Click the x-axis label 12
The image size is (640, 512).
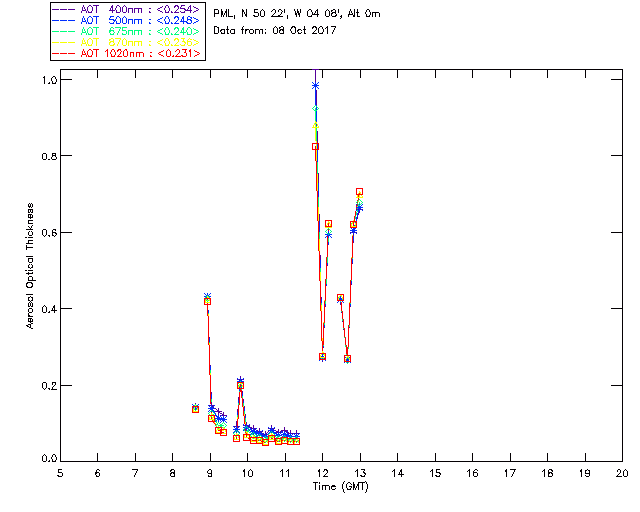[322, 473]
